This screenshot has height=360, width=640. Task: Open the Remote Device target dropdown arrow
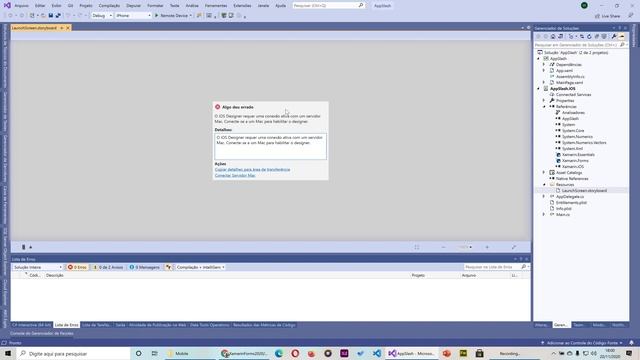191,16
